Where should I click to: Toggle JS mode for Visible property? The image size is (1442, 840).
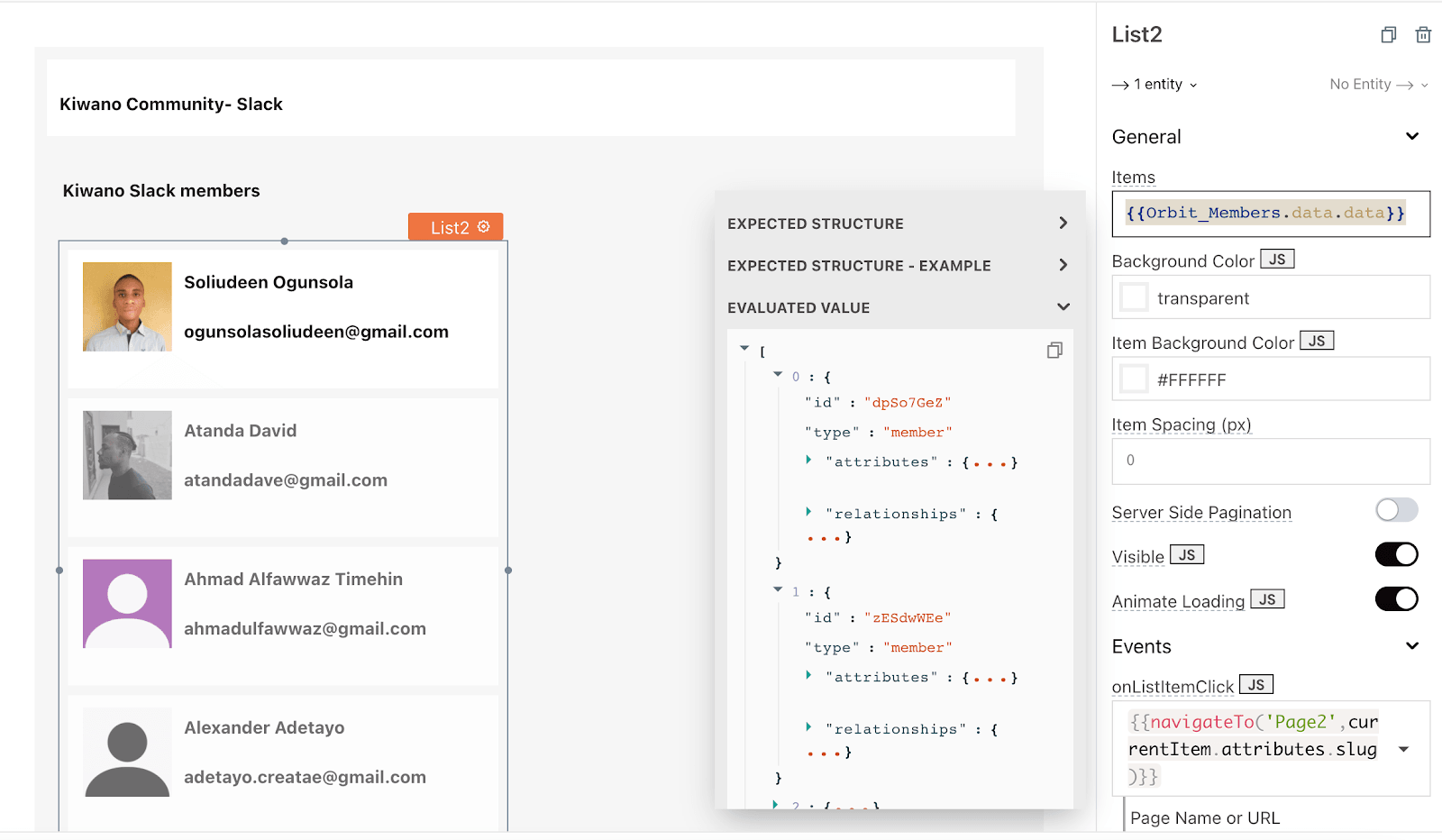pos(1187,555)
